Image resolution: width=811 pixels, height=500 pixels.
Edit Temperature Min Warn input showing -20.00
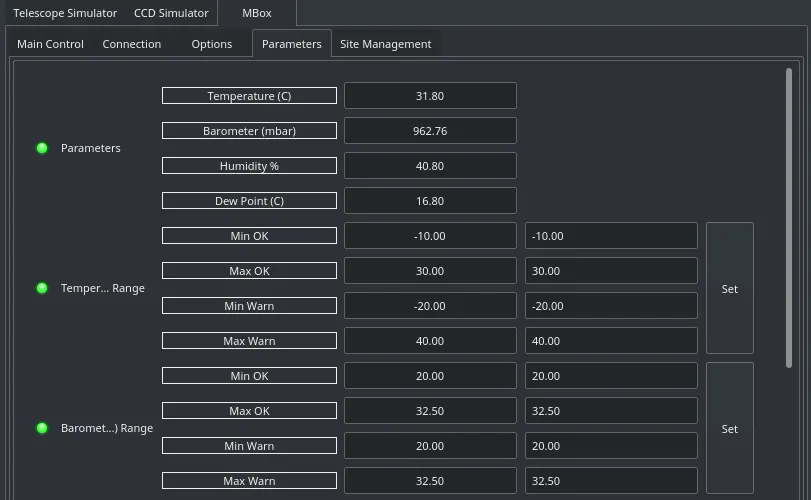coord(611,306)
